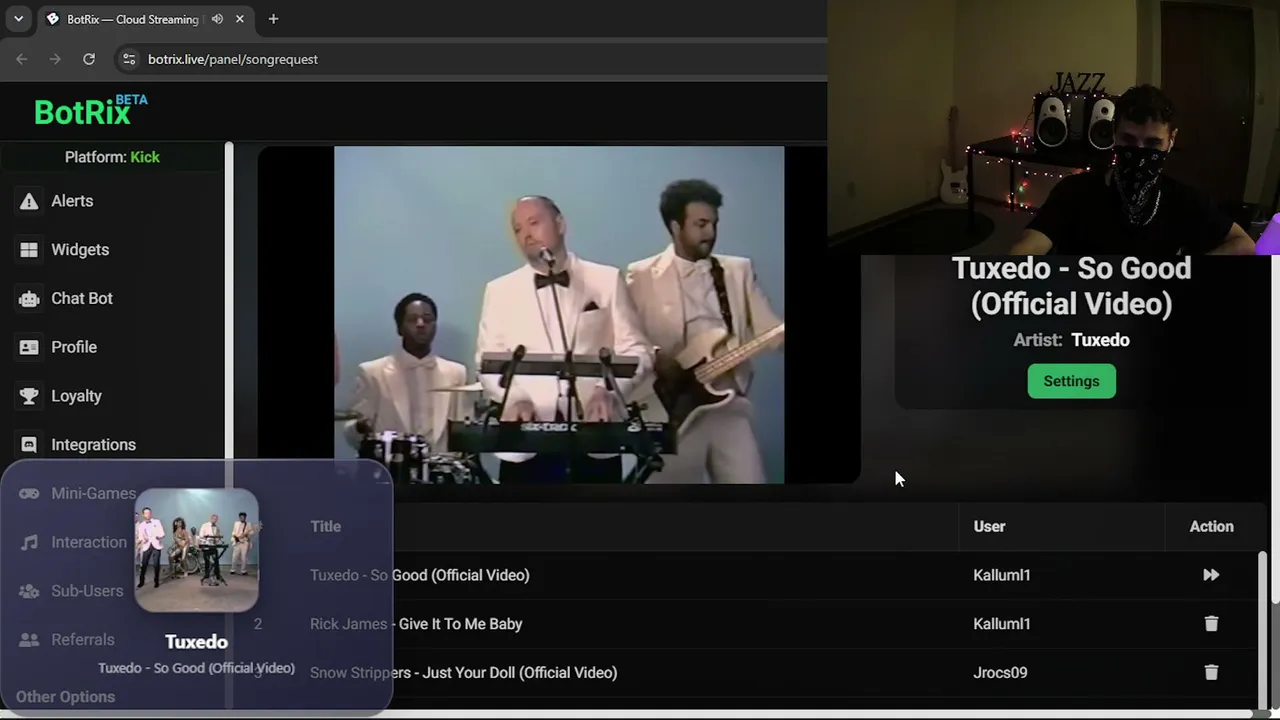Click the Action column header
Viewport: 1280px width, 720px height.
(1211, 527)
